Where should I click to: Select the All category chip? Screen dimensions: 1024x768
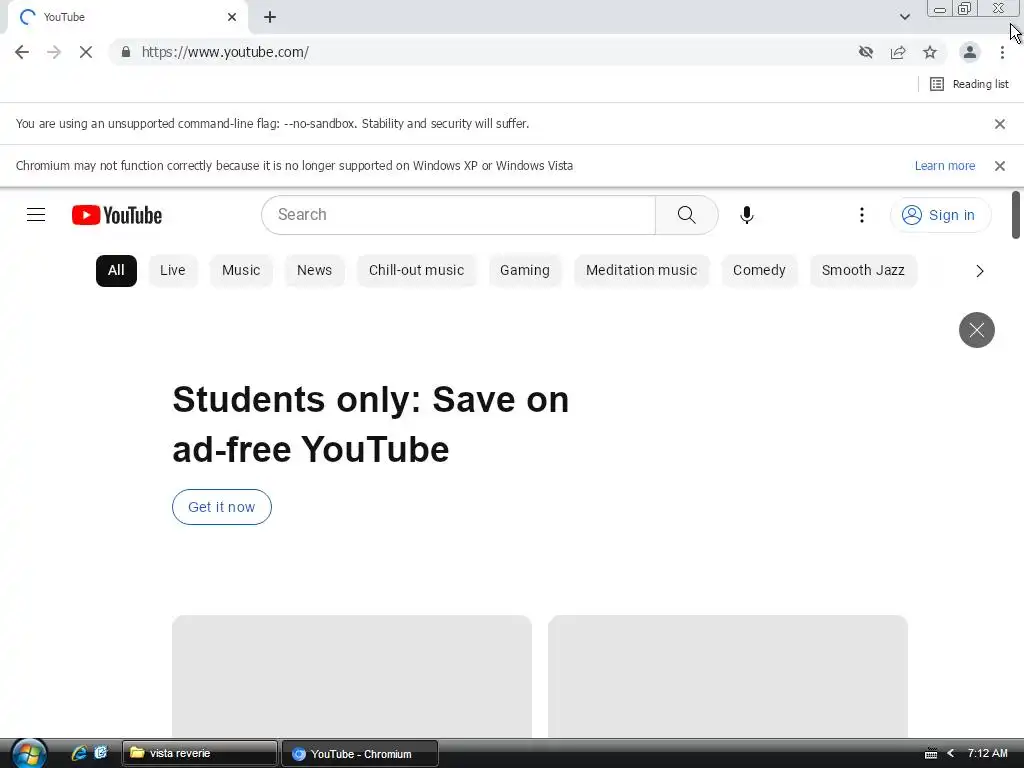coord(116,270)
